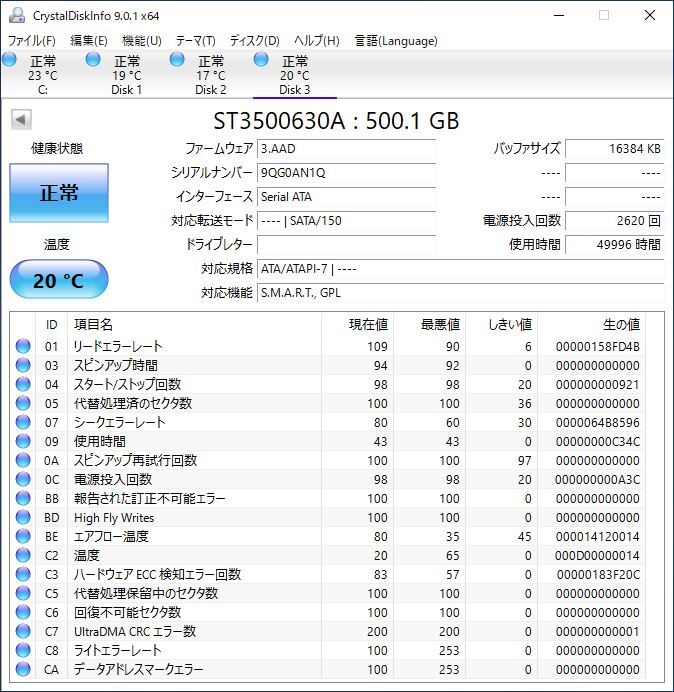Click the power-on hours value 49996 時間

pyautogui.click(x=614, y=244)
